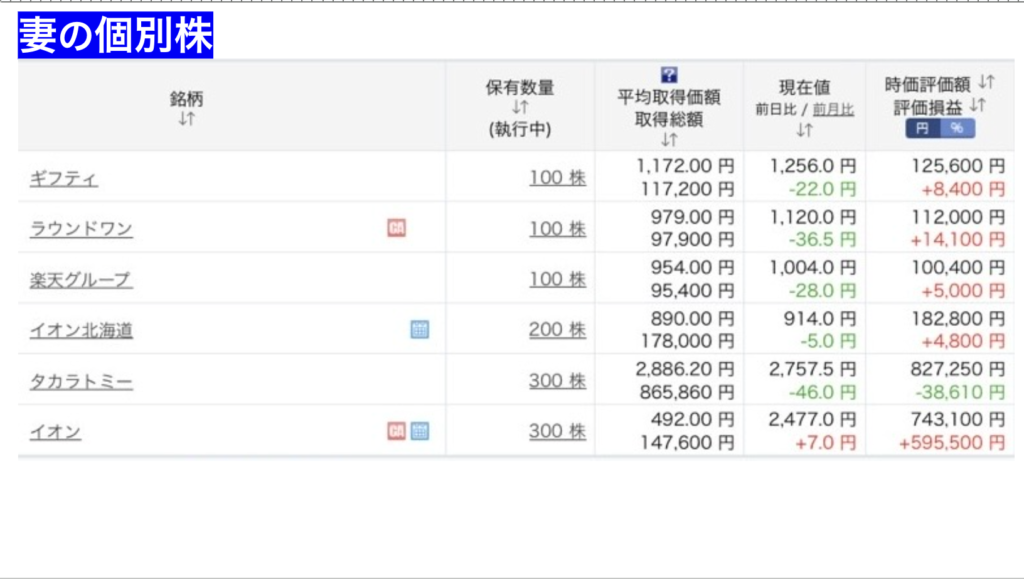
Task: Sort by 銘柄 using its sort arrows
Action: point(186,119)
